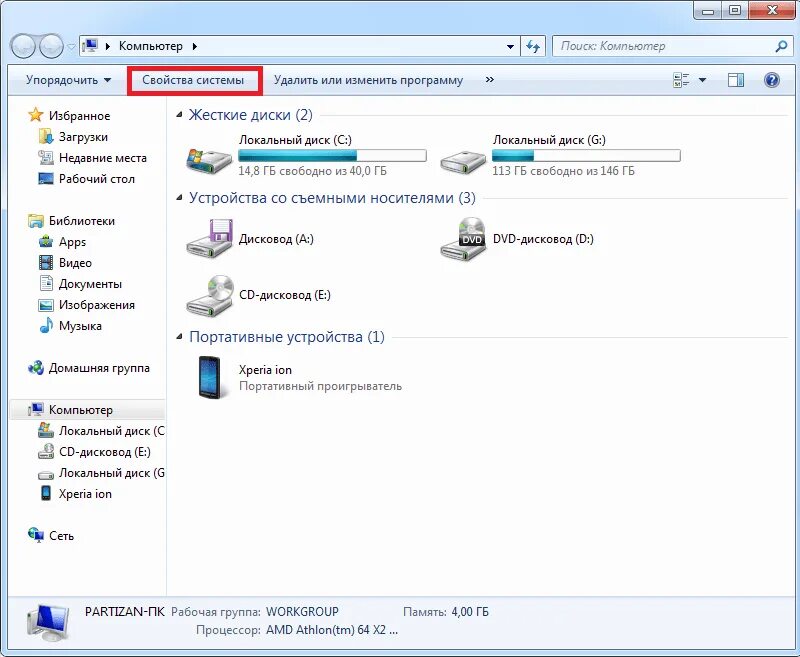Click Компьютер in address bar

pyautogui.click(x=151, y=46)
